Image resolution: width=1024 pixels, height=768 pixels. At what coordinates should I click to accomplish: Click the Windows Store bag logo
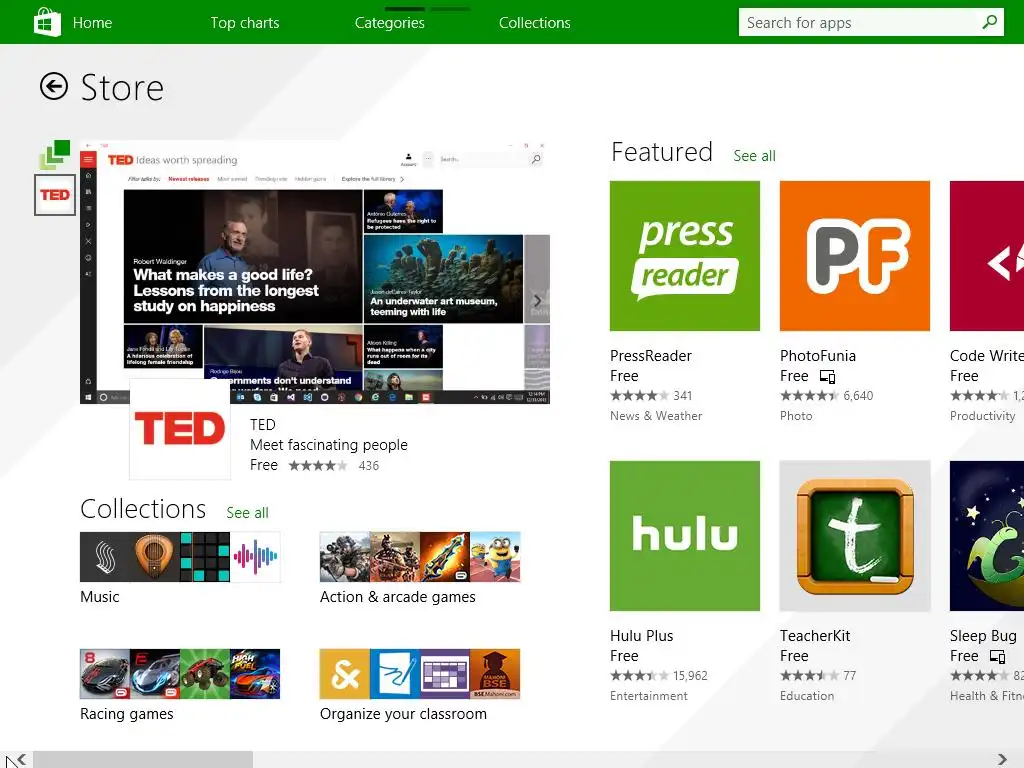coord(47,22)
